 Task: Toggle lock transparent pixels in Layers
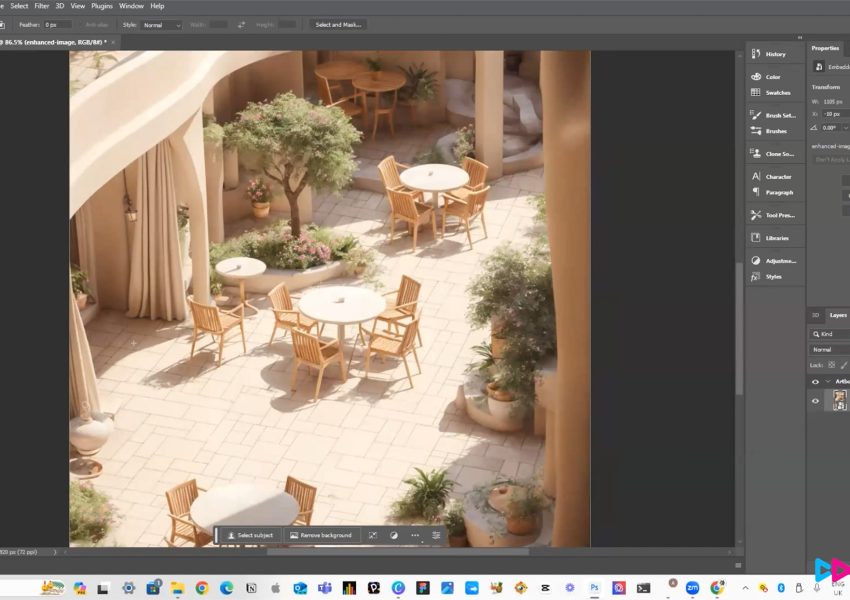(x=832, y=365)
